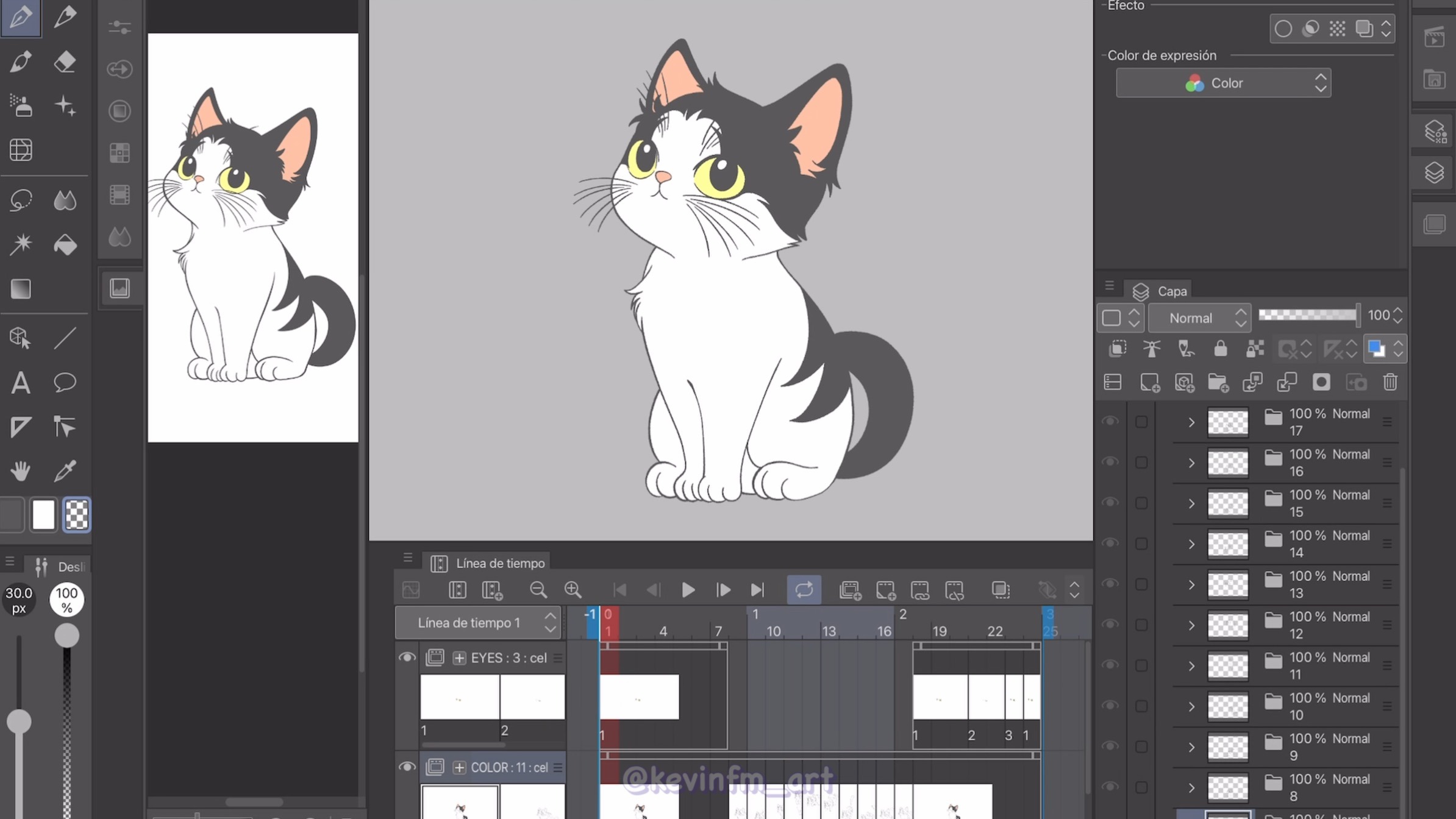1456x819 pixels.
Task: Open the timeline panel menu
Action: coord(408,558)
